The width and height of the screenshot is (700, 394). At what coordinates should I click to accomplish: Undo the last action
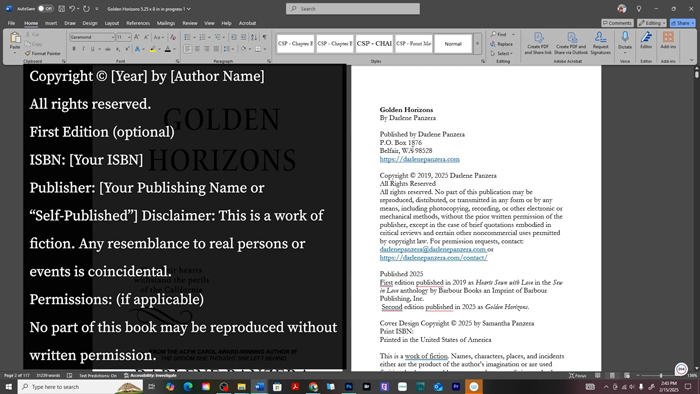tap(72, 8)
